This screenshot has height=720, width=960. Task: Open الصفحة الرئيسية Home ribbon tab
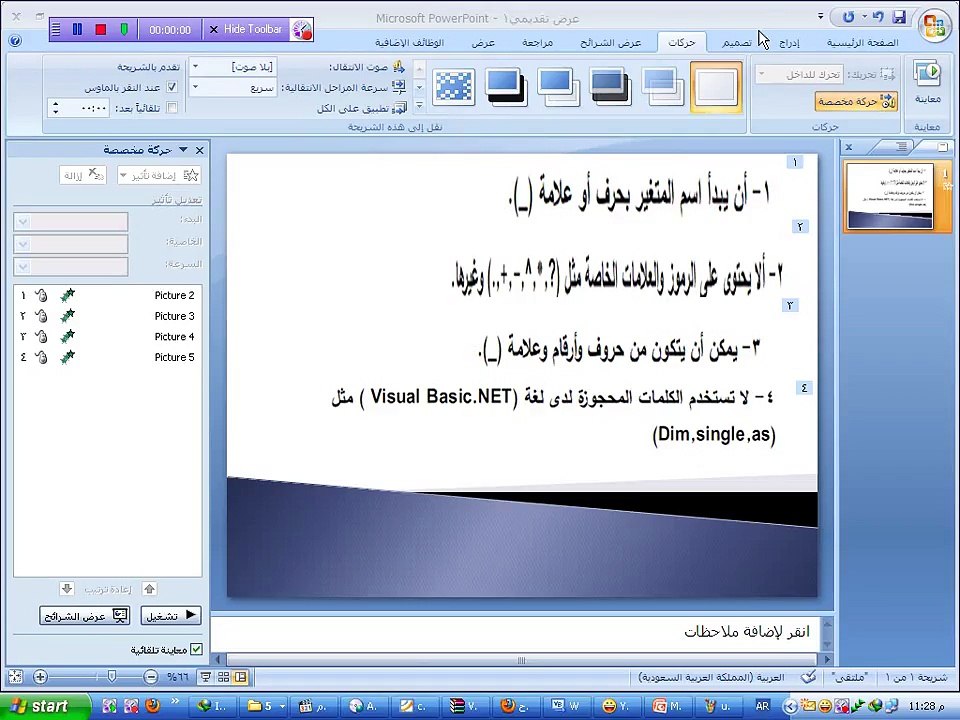862,42
